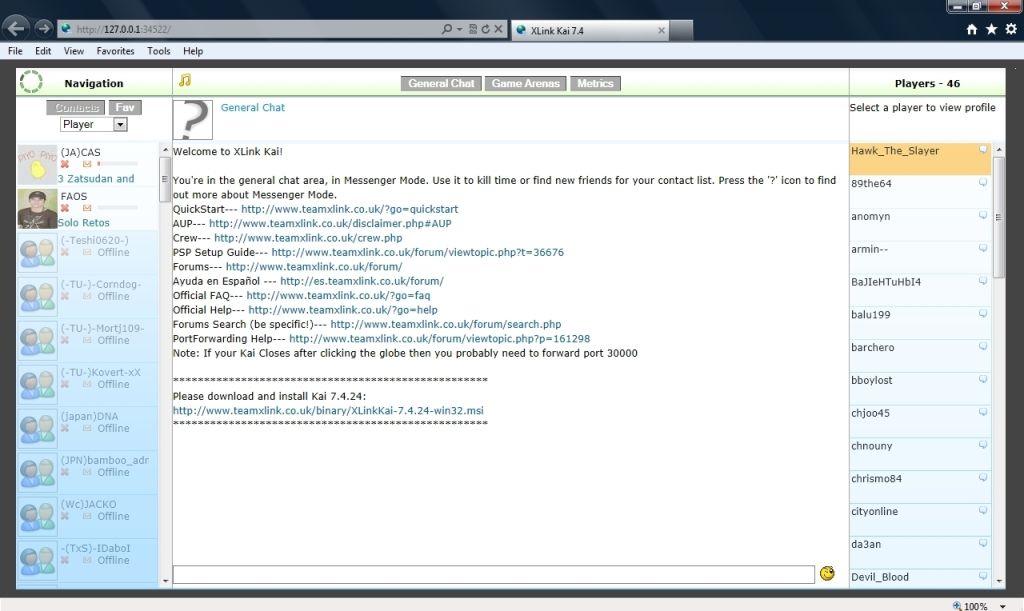Click the XLinkKai-7.4.24-win32.msi download link
This screenshot has height=611, width=1024.
tap(328, 411)
